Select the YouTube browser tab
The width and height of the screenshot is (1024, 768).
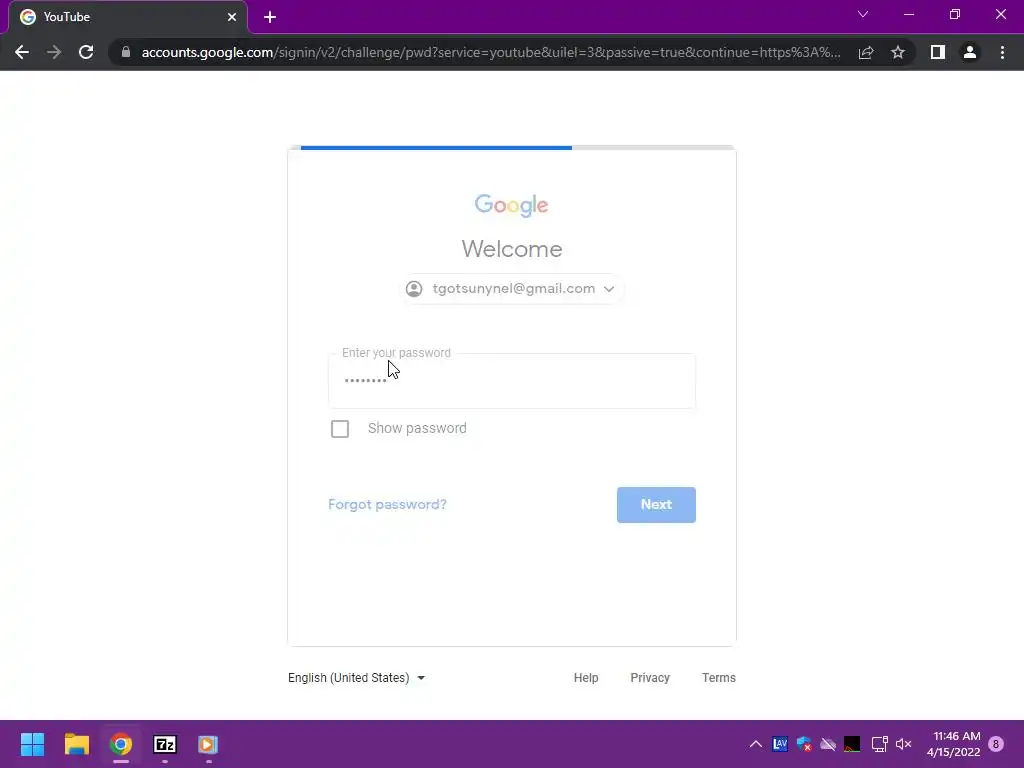pyautogui.click(x=128, y=17)
